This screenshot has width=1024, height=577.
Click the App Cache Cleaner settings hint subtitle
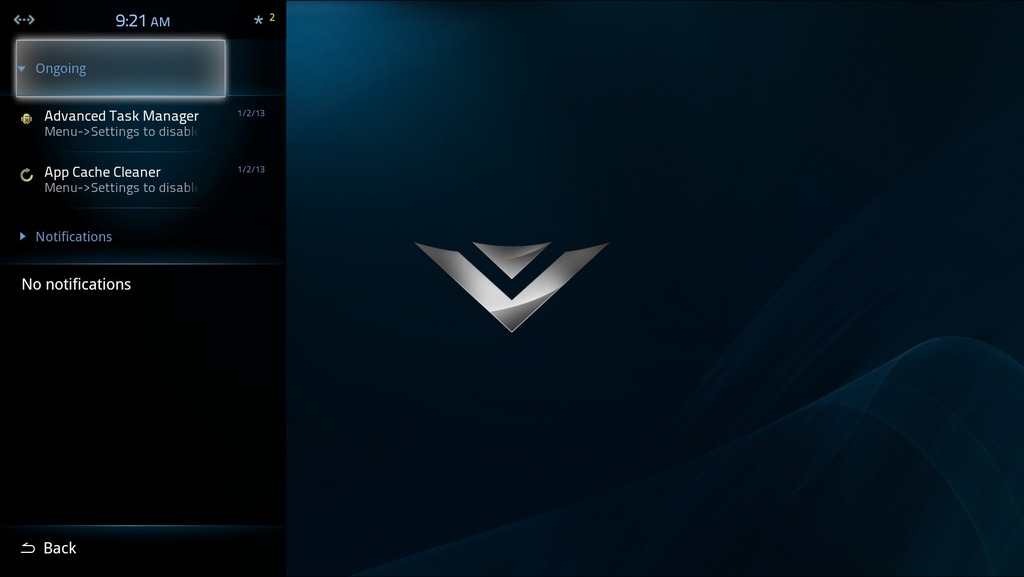[x=121, y=188]
